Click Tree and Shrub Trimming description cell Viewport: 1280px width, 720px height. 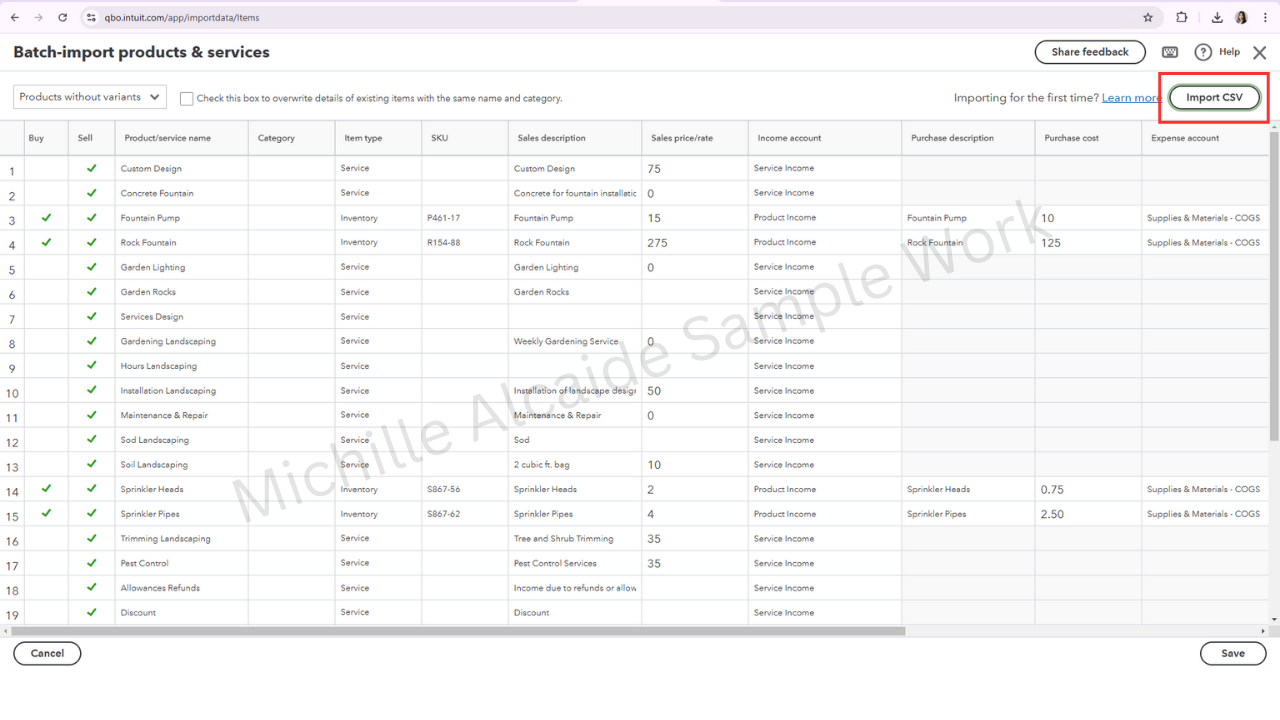pyautogui.click(x=575, y=538)
